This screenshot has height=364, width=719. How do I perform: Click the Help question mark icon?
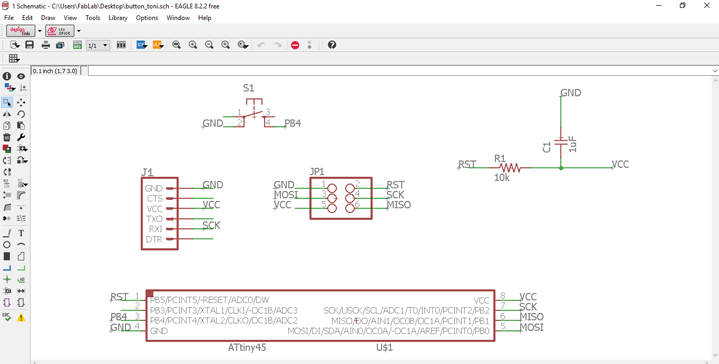(332, 45)
